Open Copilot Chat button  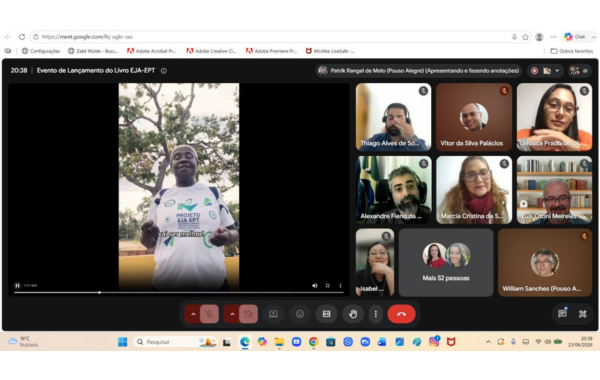(x=575, y=37)
